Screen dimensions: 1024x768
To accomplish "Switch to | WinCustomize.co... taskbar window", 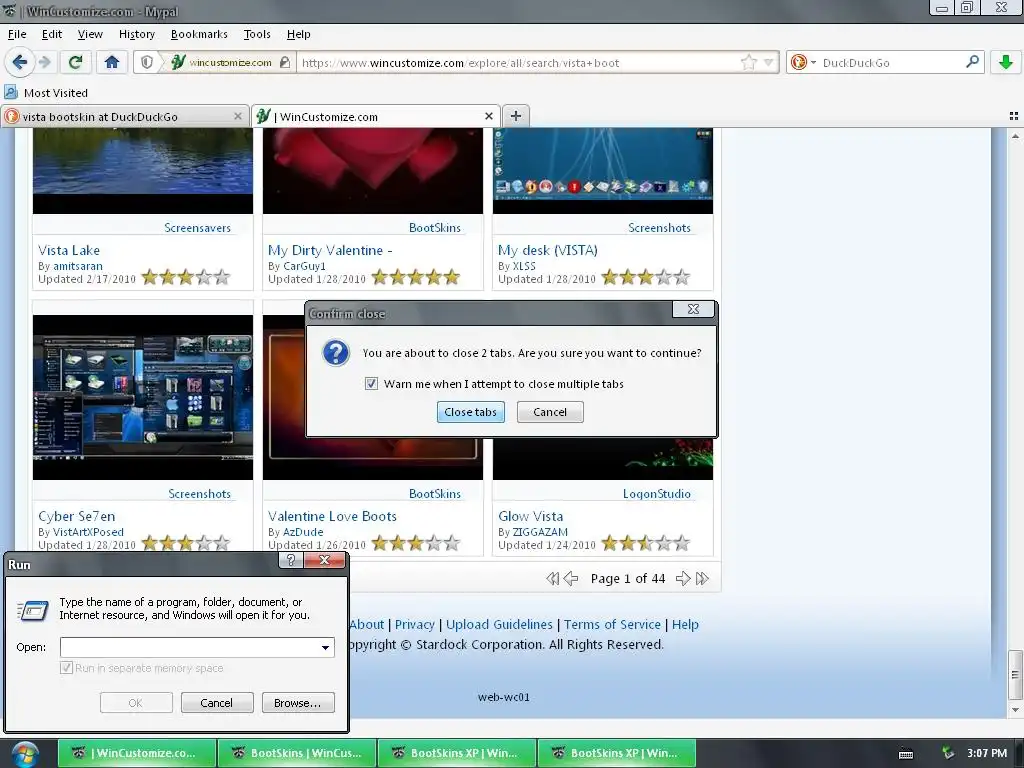I will pyautogui.click(x=136, y=753).
